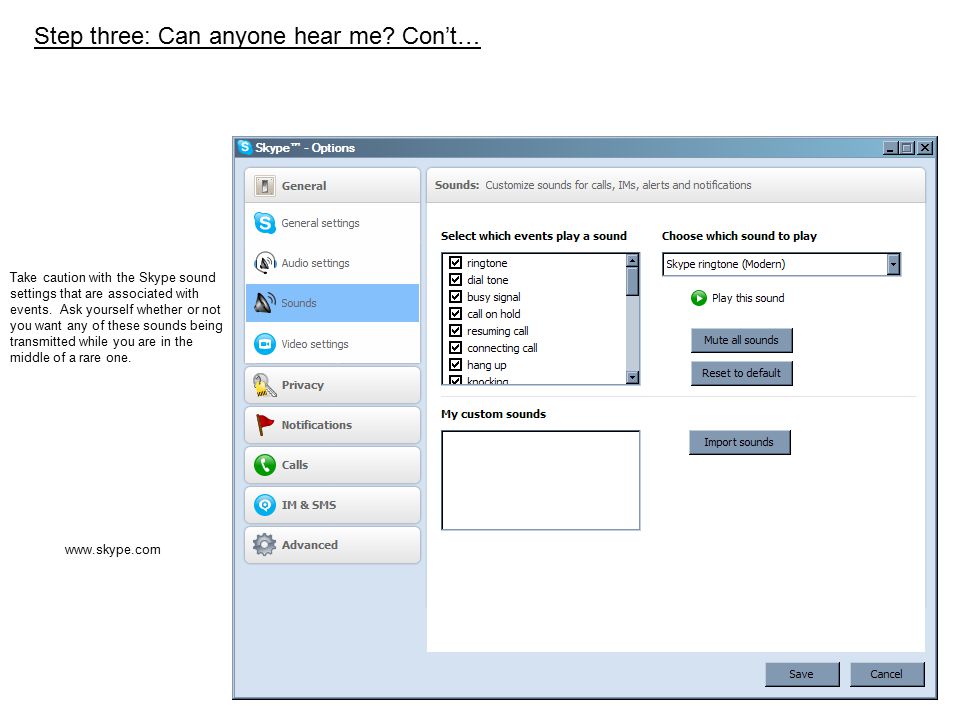
Task: Click the www.skype.com text
Action: coord(113,550)
